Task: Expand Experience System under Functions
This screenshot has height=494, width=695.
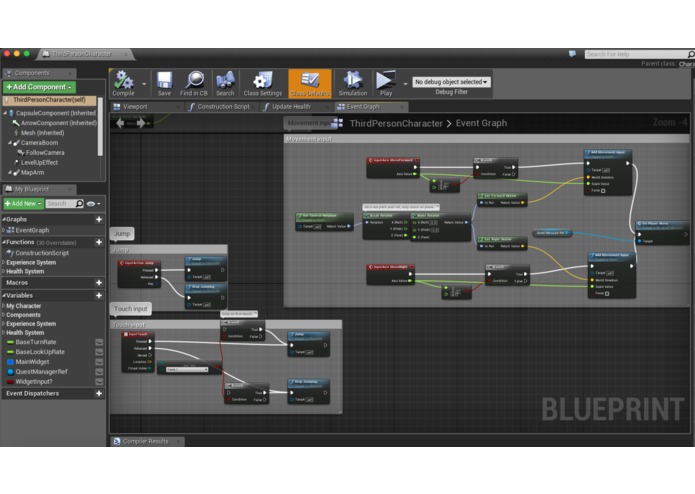Action: (x=4, y=262)
